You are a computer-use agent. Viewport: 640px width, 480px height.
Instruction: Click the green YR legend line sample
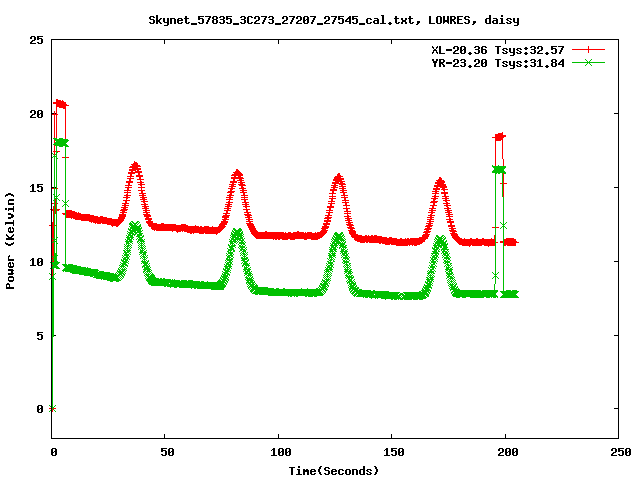click(x=588, y=63)
